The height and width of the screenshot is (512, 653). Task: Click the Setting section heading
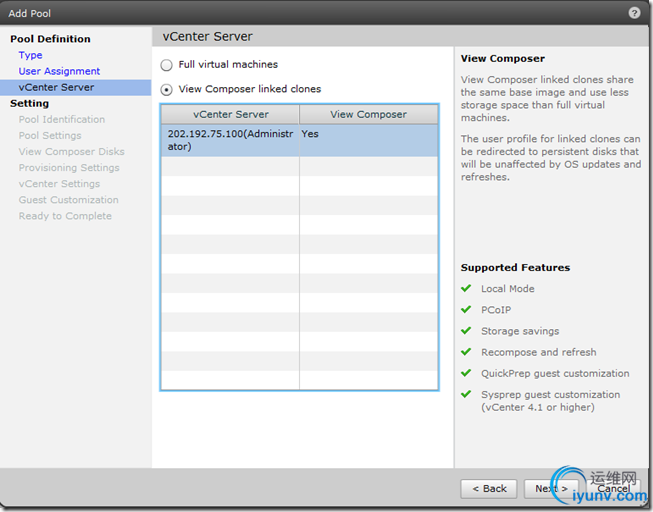(30, 103)
